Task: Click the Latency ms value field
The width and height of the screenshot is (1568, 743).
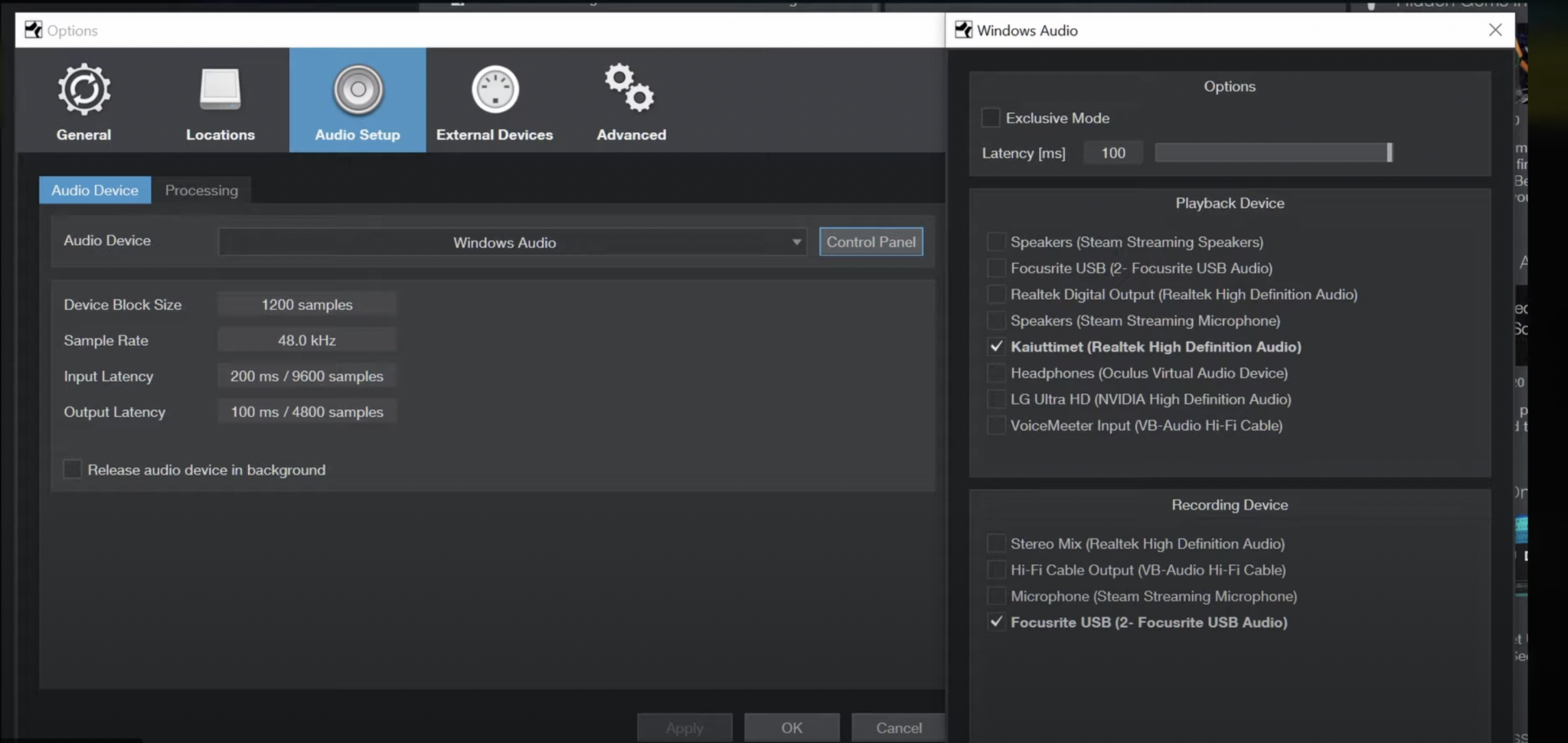Action: [x=1112, y=153]
